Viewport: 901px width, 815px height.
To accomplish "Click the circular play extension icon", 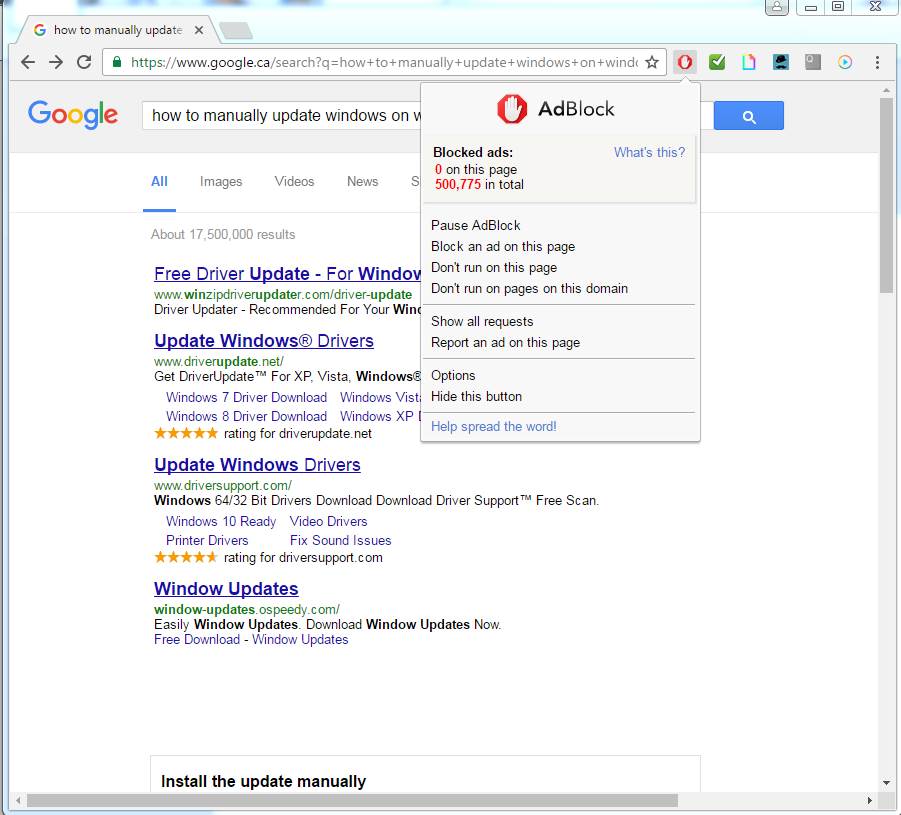I will (x=845, y=62).
